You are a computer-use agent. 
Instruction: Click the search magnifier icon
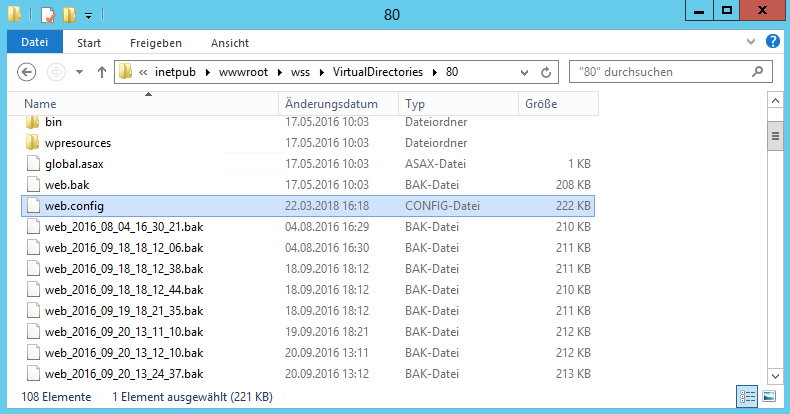click(x=757, y=72)
